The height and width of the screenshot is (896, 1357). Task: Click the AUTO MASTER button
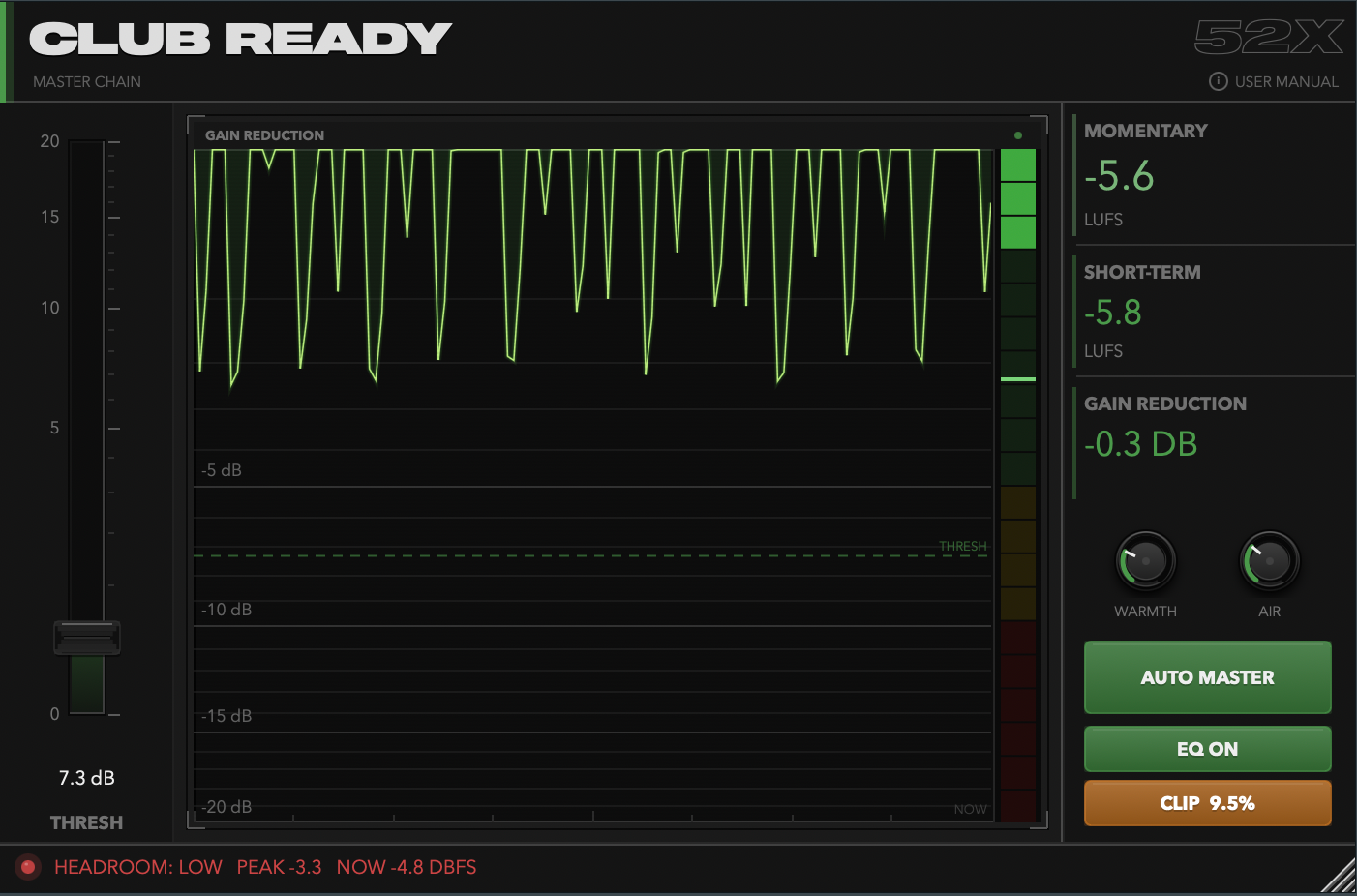tap(1207, 677)
